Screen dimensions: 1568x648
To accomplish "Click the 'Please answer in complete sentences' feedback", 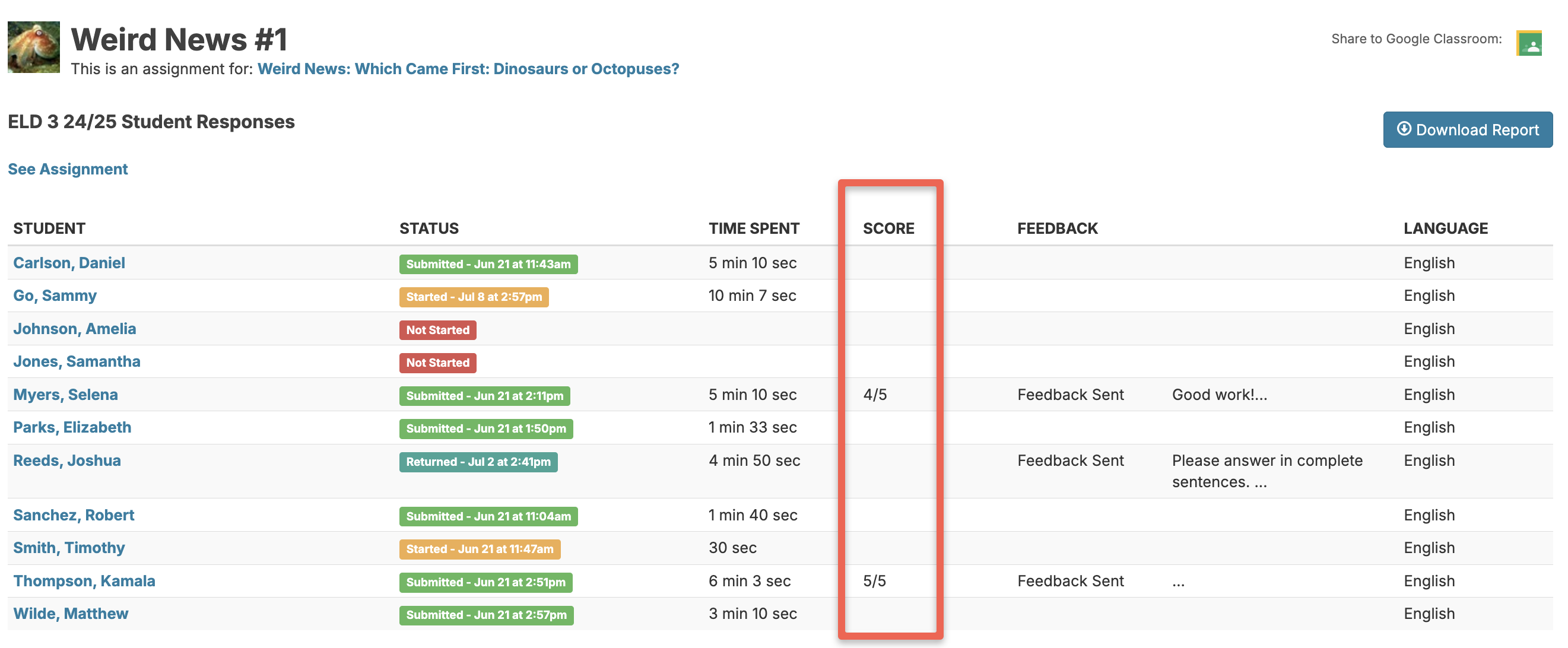I will click(x=1267, y=471).
